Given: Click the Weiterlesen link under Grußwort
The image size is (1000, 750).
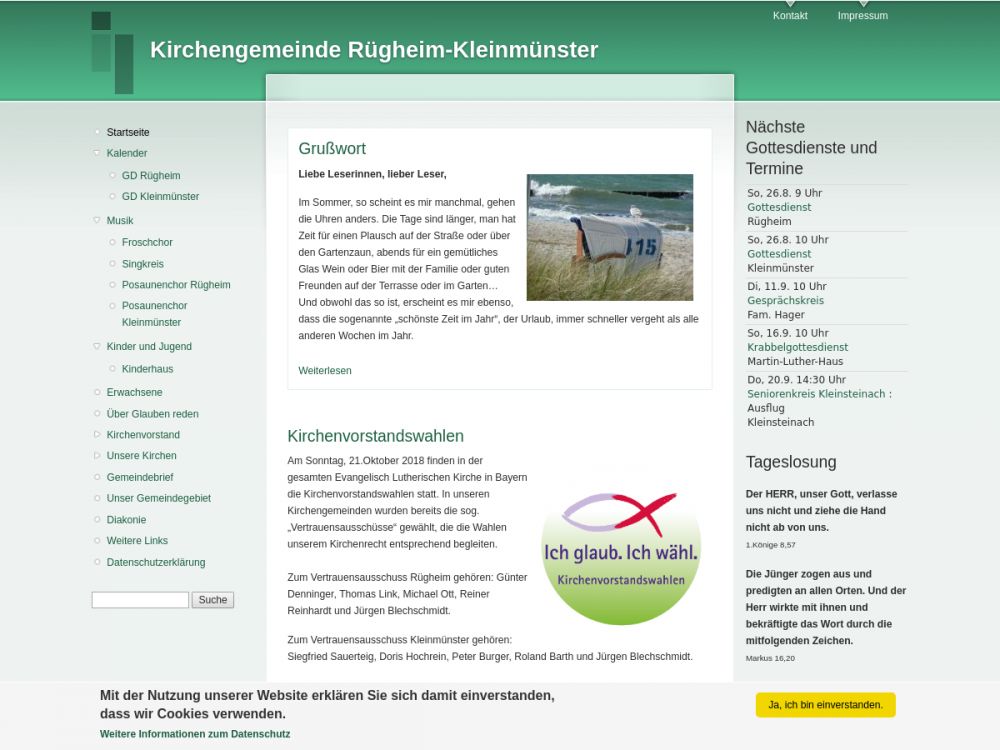Looking at the screenshot, I should pyautogui.click(x=325, y=371).
